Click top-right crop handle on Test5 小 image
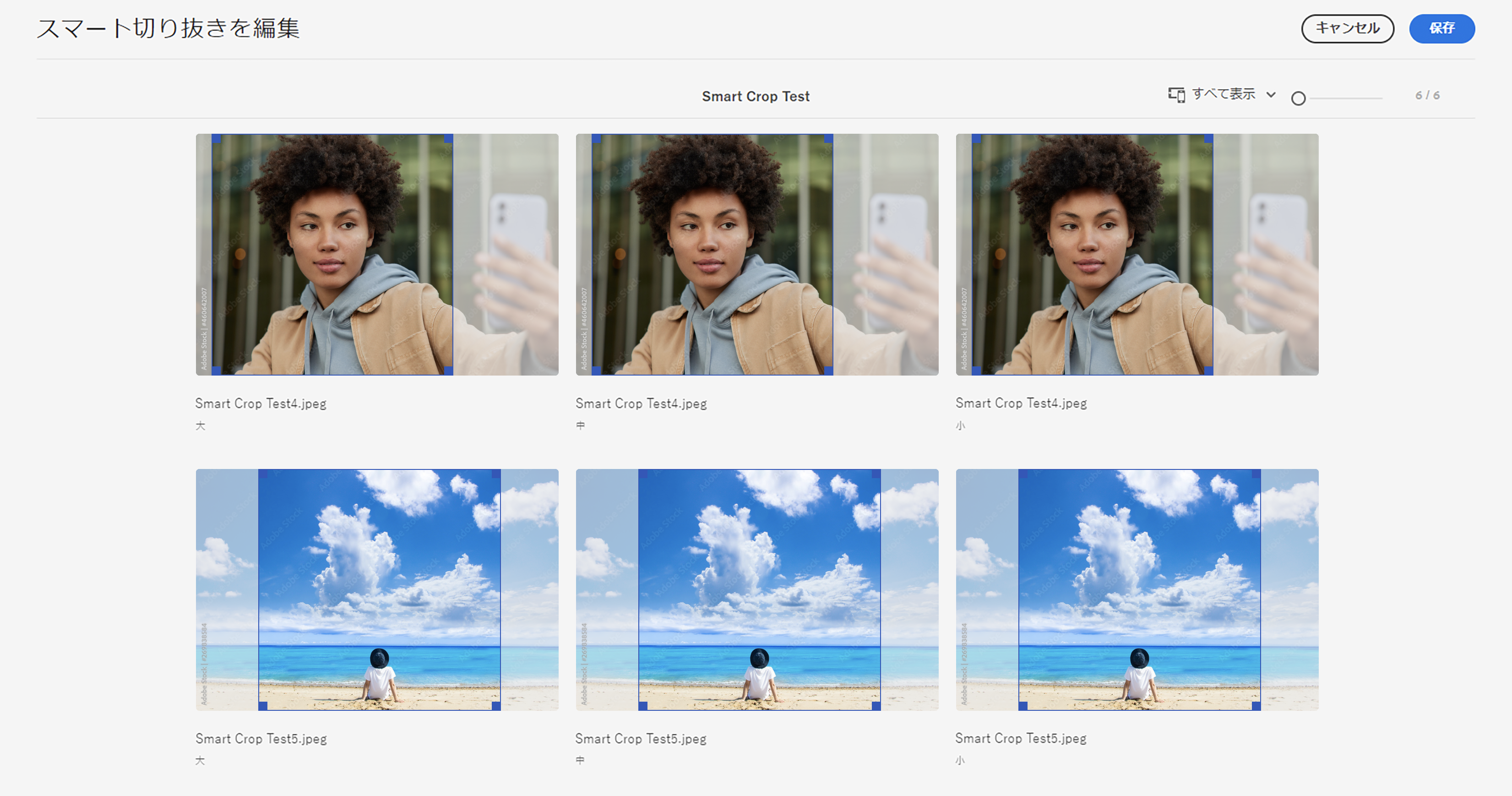This screenshot has width=1512, height=796. tap(1256, 474)
